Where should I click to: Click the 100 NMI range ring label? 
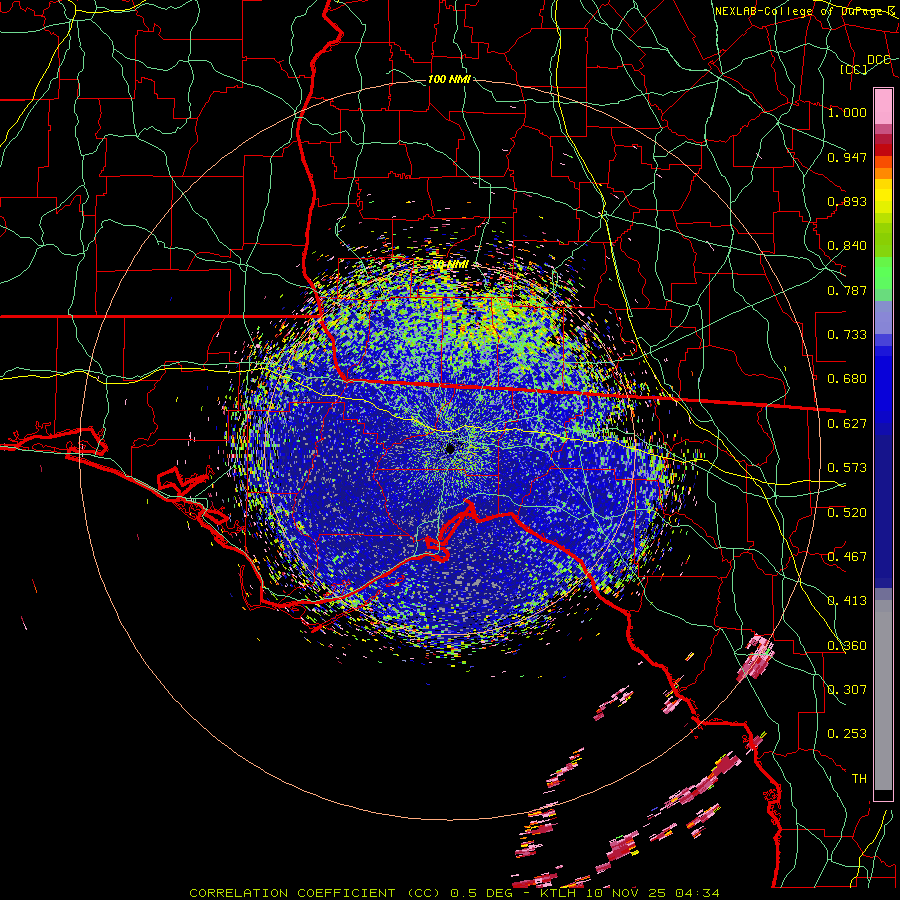449,79
